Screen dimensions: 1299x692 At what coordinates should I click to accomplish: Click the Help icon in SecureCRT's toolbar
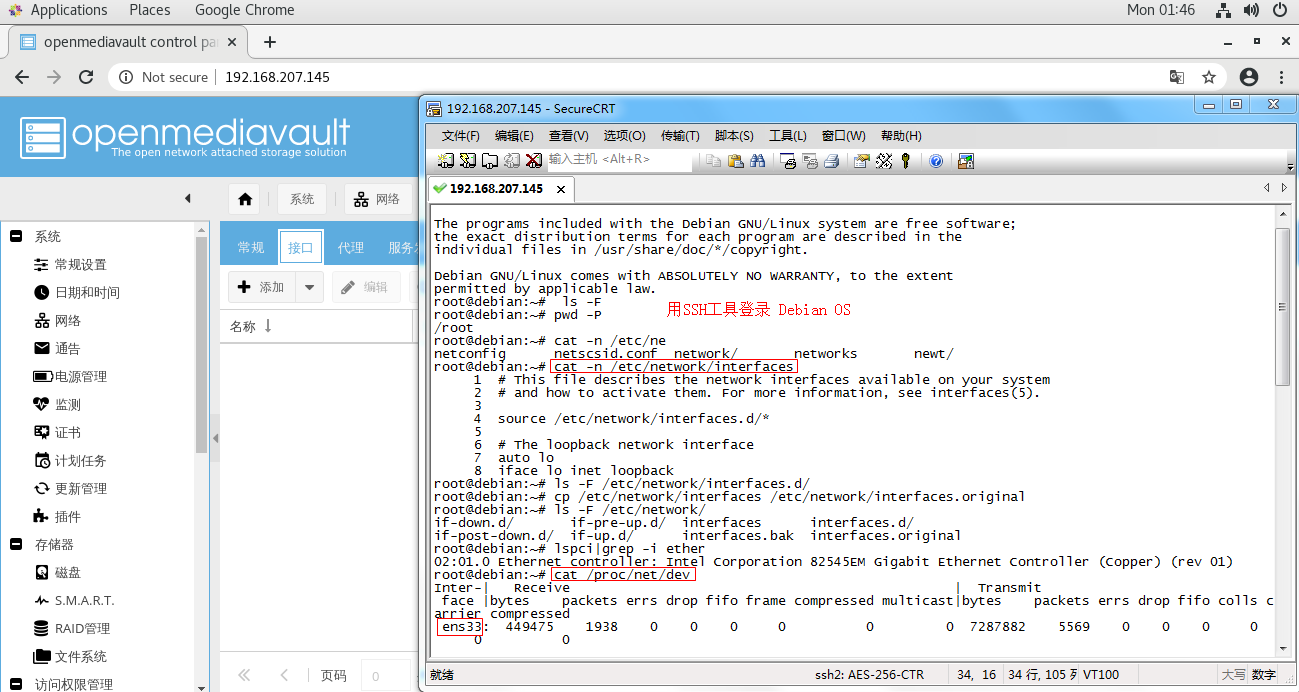[x=935, y=160]
